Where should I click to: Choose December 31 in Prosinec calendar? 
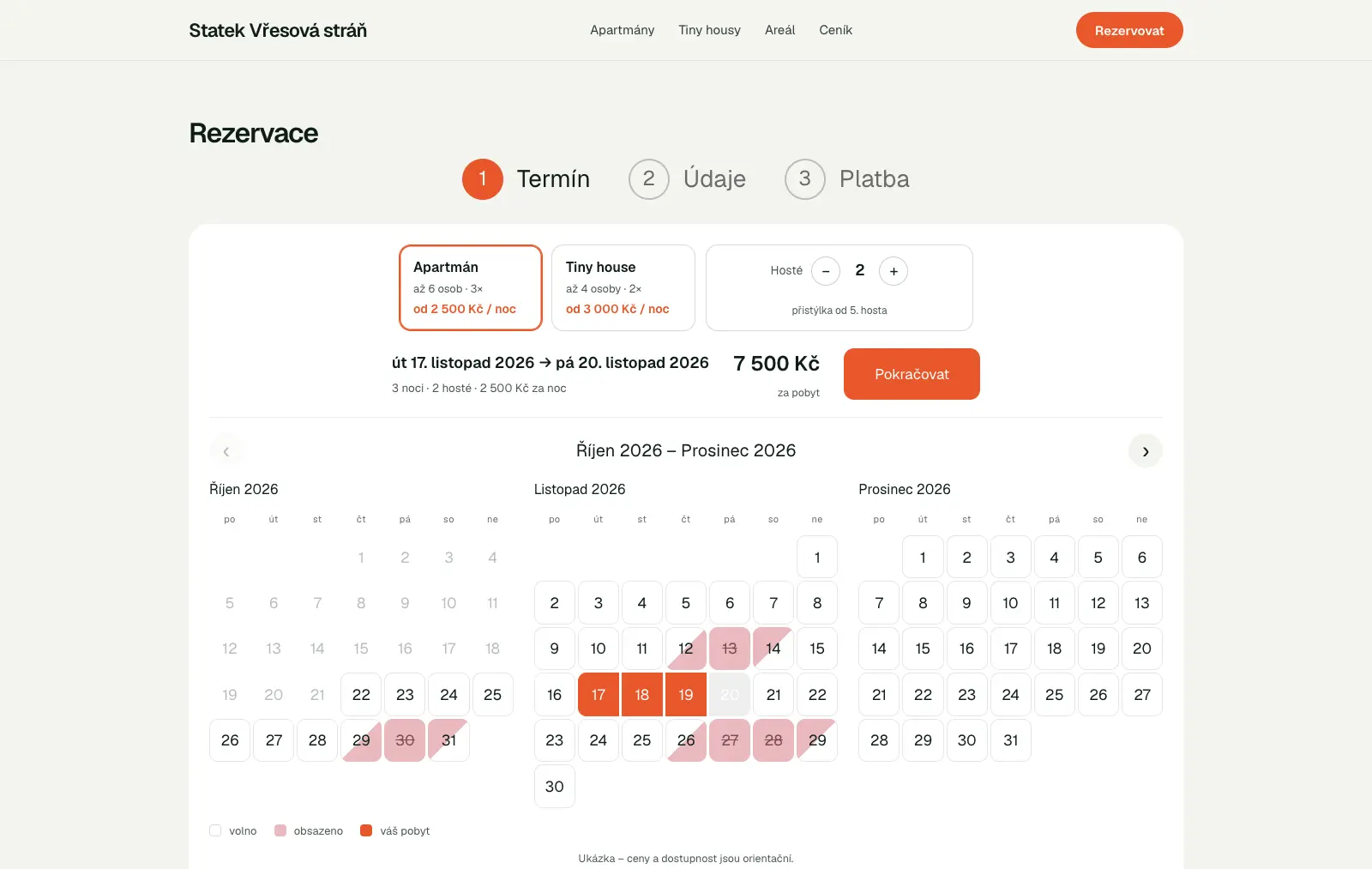coord(1010,740)
